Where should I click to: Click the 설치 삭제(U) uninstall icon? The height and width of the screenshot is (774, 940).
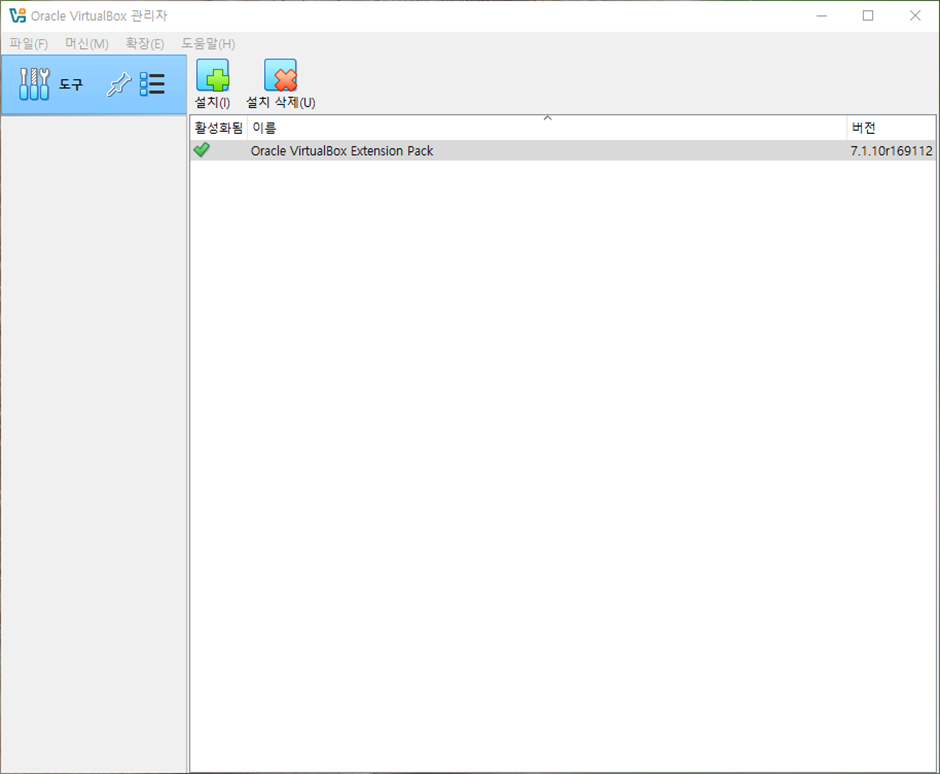281,76
